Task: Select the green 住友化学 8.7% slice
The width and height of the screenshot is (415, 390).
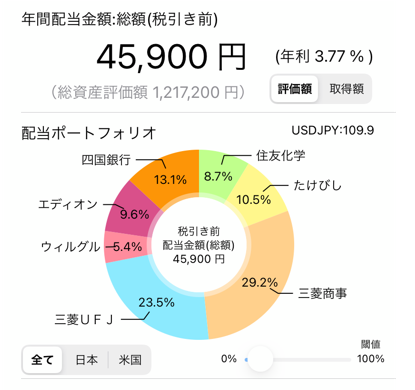Action: pos(218,173)
